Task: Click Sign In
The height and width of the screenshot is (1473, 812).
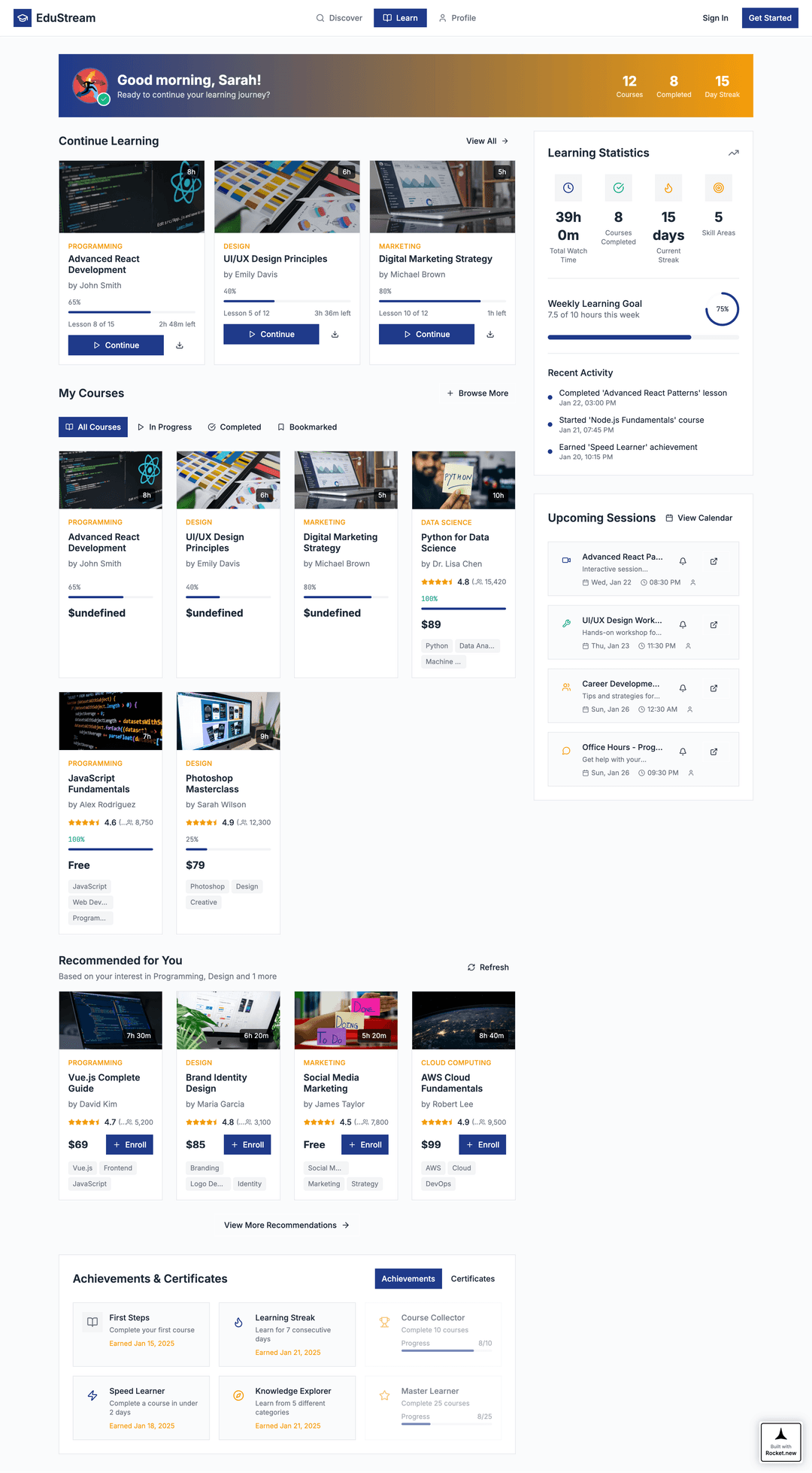Action: 715,18
